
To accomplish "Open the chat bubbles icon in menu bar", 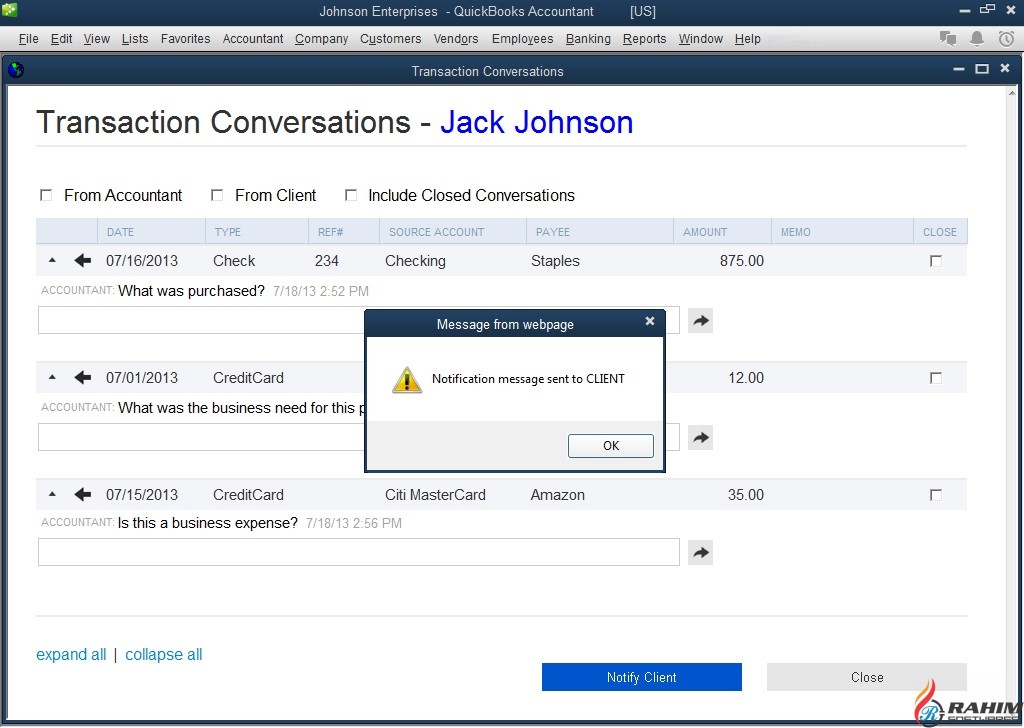I will pos(948,39).
